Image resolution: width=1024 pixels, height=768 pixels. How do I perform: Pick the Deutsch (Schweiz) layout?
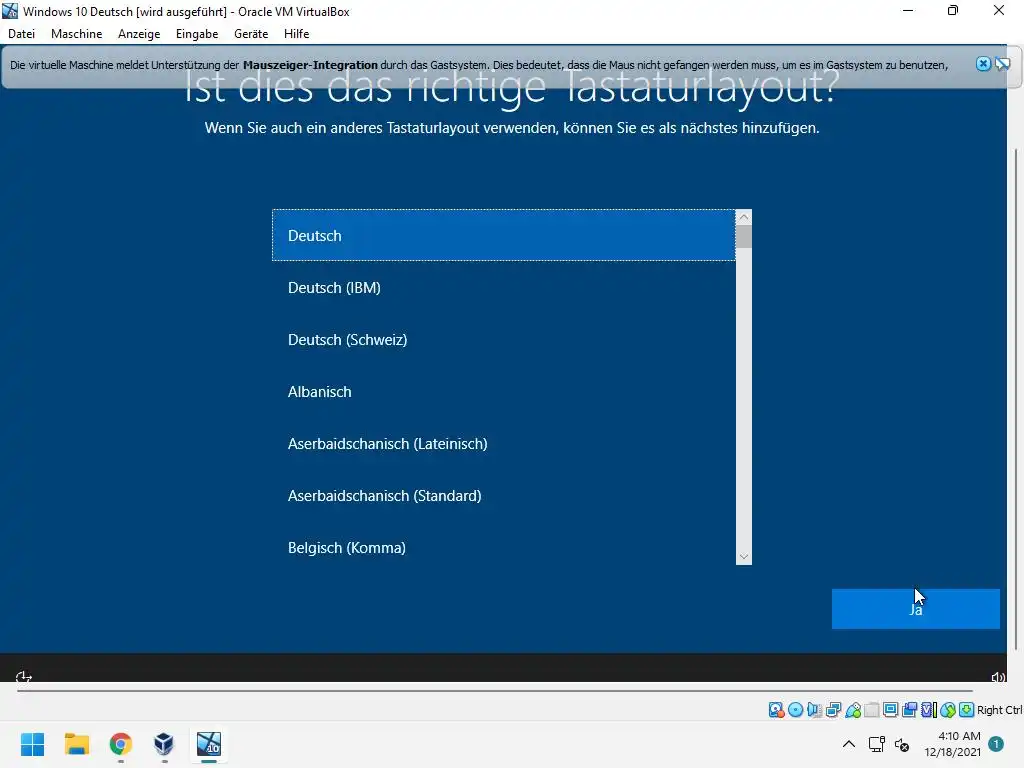pyautogui.click(x=504, y=340)
